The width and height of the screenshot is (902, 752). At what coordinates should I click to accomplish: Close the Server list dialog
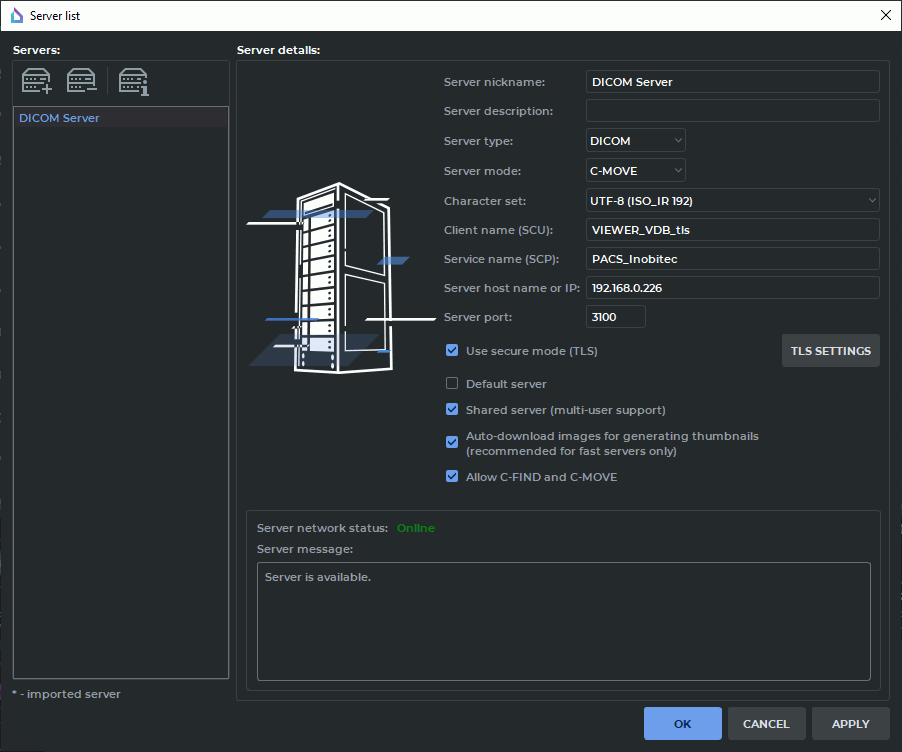[x=884, y=15]
